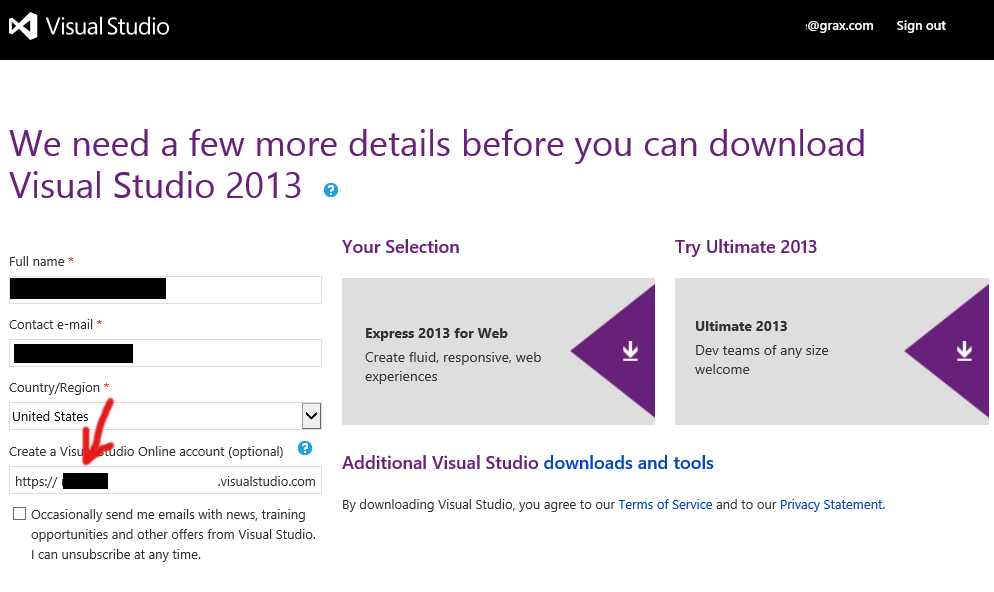This screenshot has width=994, height=592.
Task: Open the Privacy Statement link
Action: point(832,505)
